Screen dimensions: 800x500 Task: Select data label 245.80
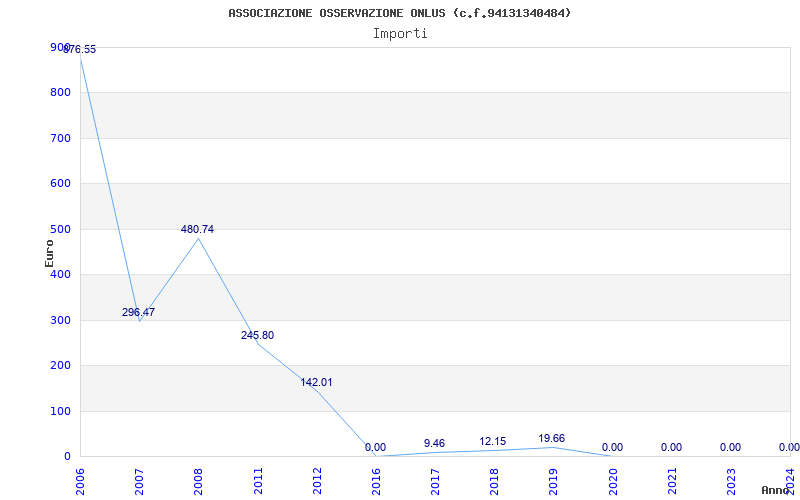point(257,335)
